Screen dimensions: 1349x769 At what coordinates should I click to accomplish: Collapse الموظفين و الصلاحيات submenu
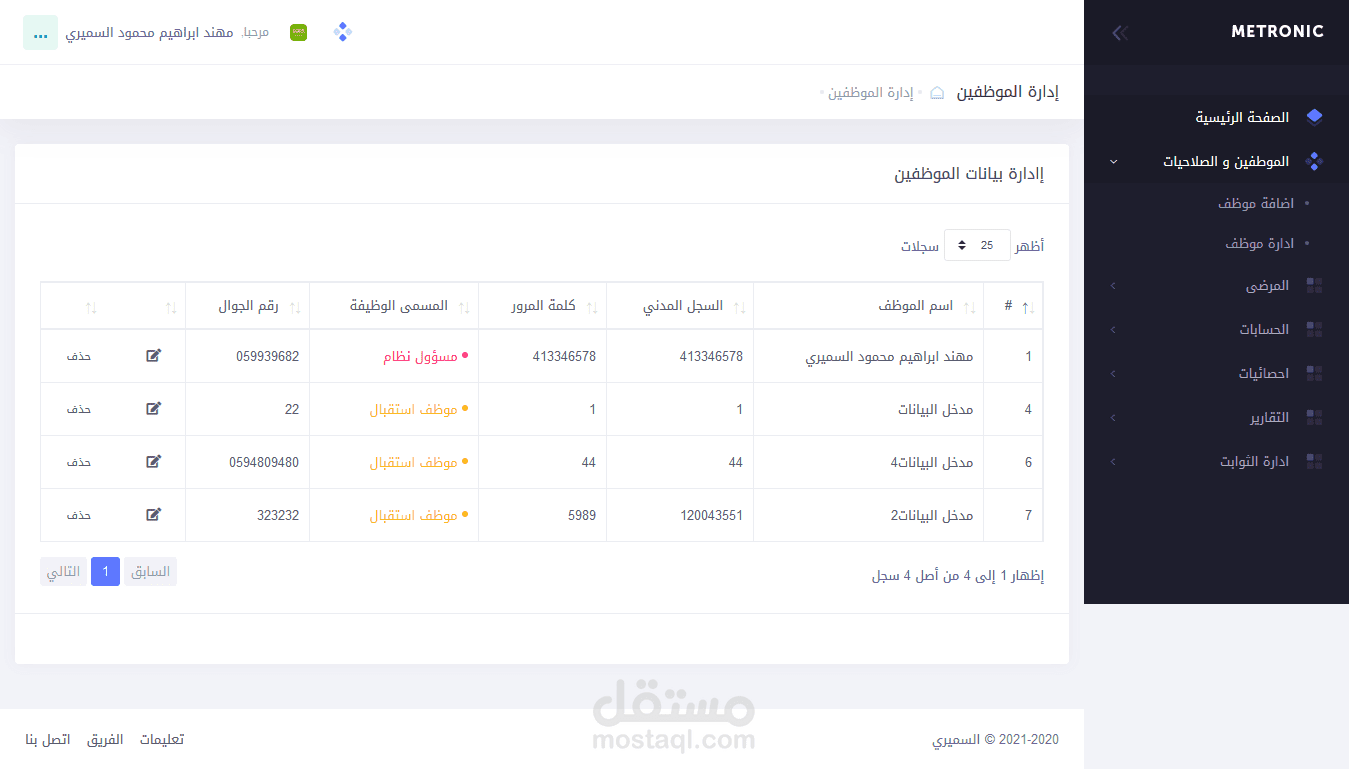pos(1114,162)
